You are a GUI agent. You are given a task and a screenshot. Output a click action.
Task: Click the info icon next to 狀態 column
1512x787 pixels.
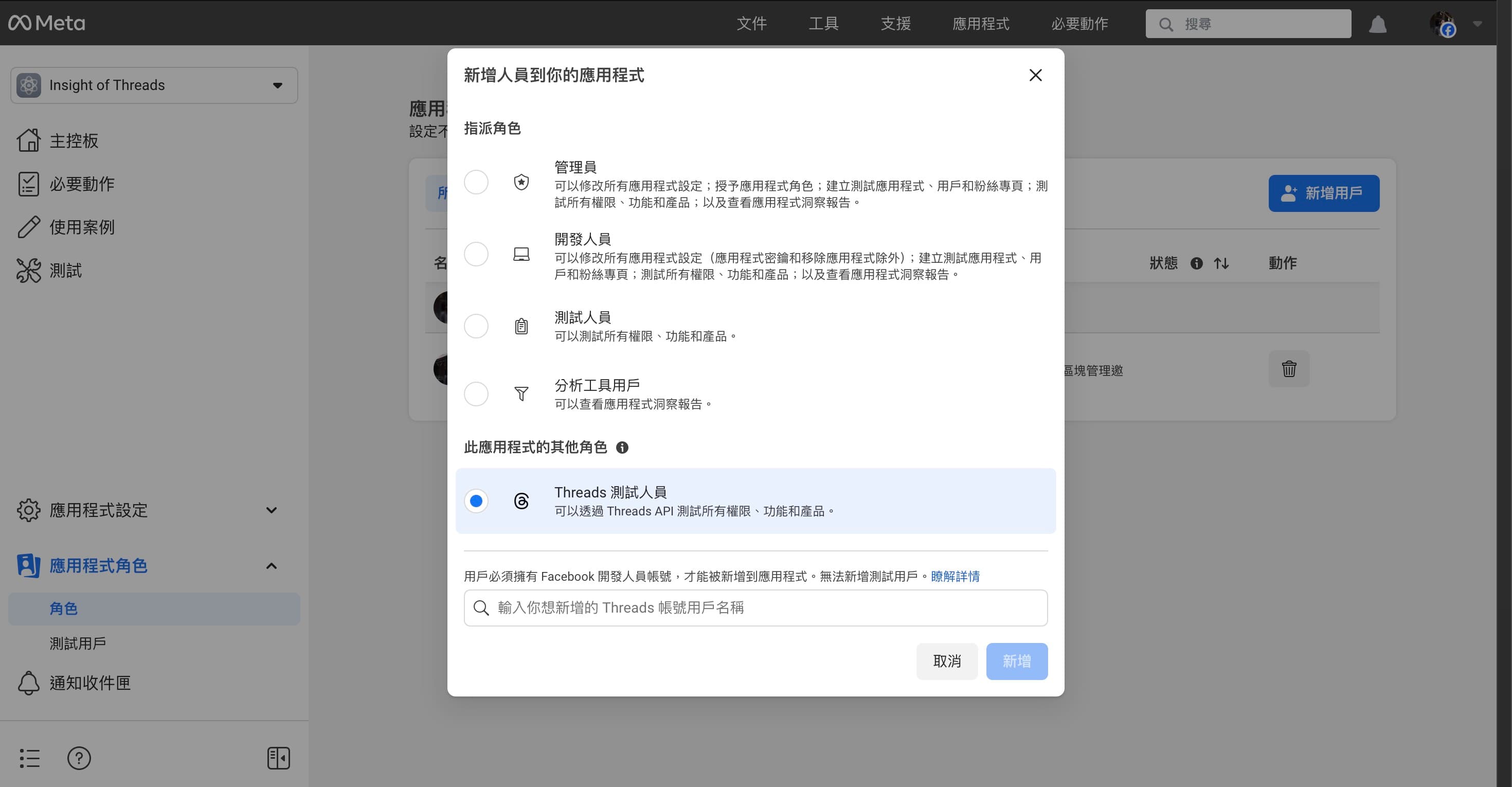coord(1197,263)
